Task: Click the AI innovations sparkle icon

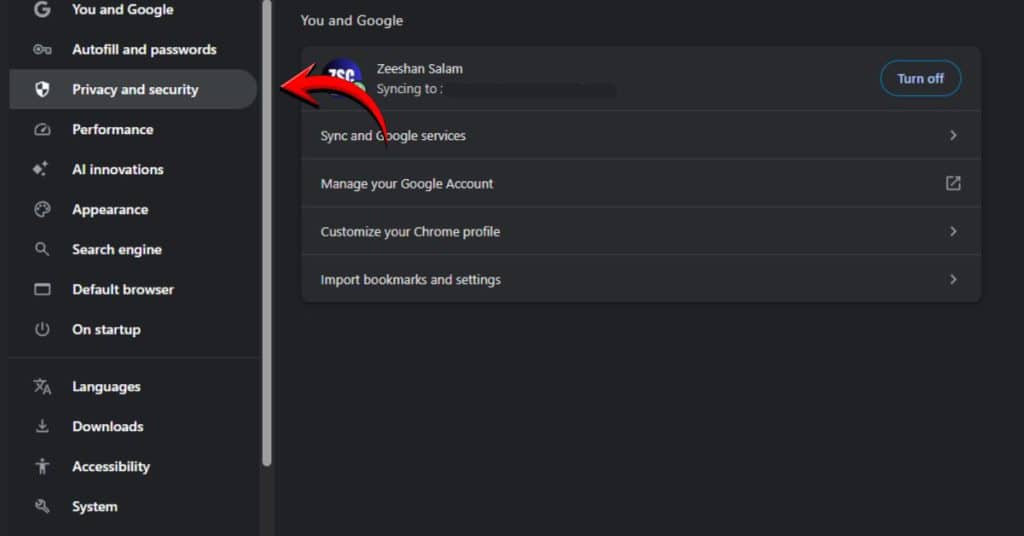Action: tap(42, 170)
